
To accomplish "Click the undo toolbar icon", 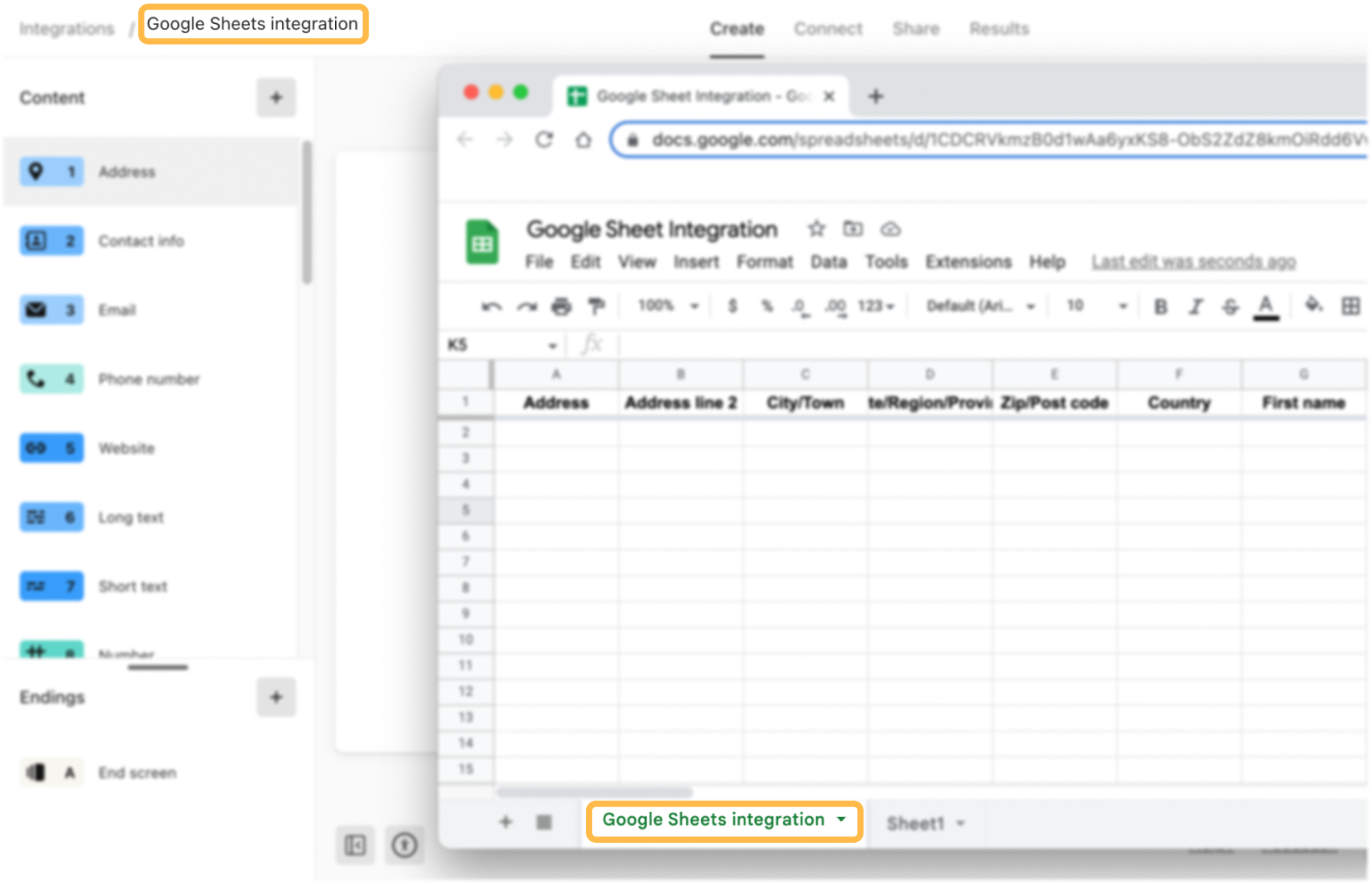I will [491, 306].
